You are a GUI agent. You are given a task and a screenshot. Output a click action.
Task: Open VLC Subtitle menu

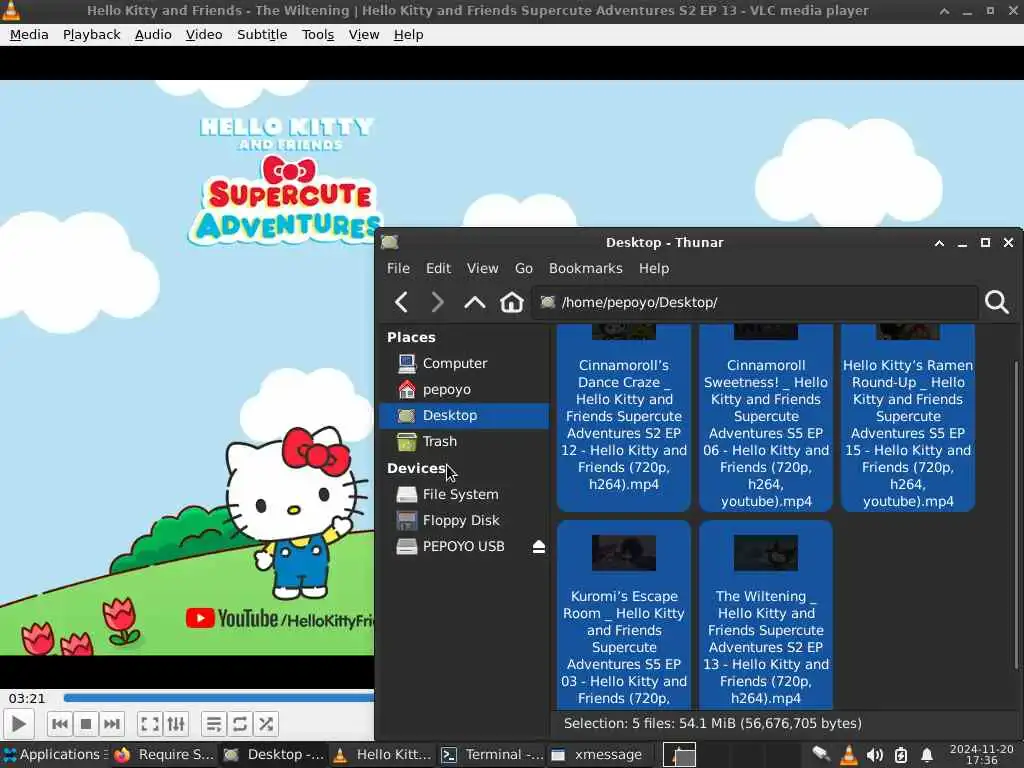coord(262,35)
